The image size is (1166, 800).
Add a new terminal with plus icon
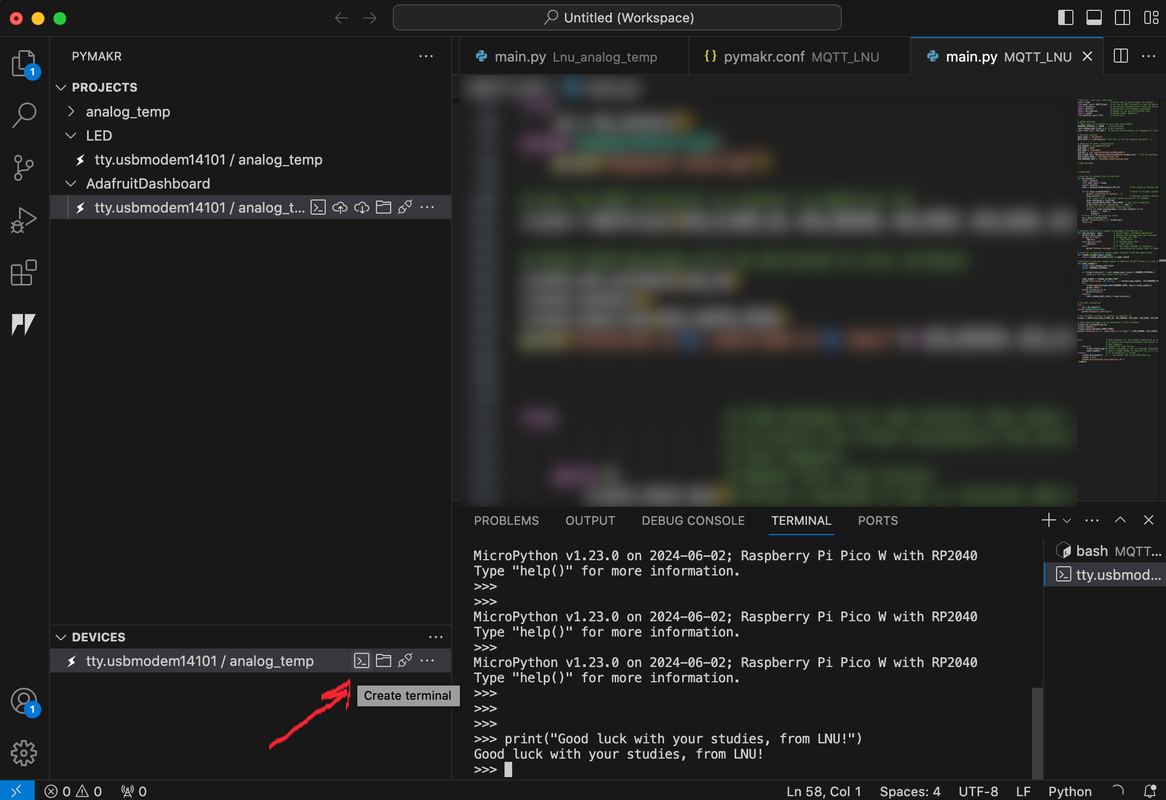point(1049,520)
